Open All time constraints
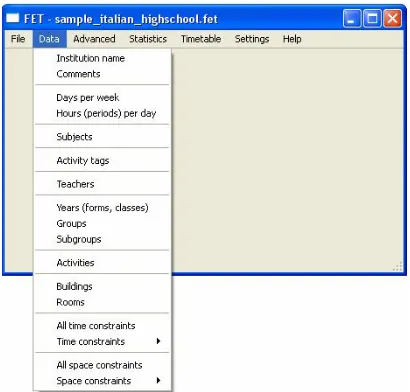Viewport: 410px width, 392px height. [x=103, y=326]
